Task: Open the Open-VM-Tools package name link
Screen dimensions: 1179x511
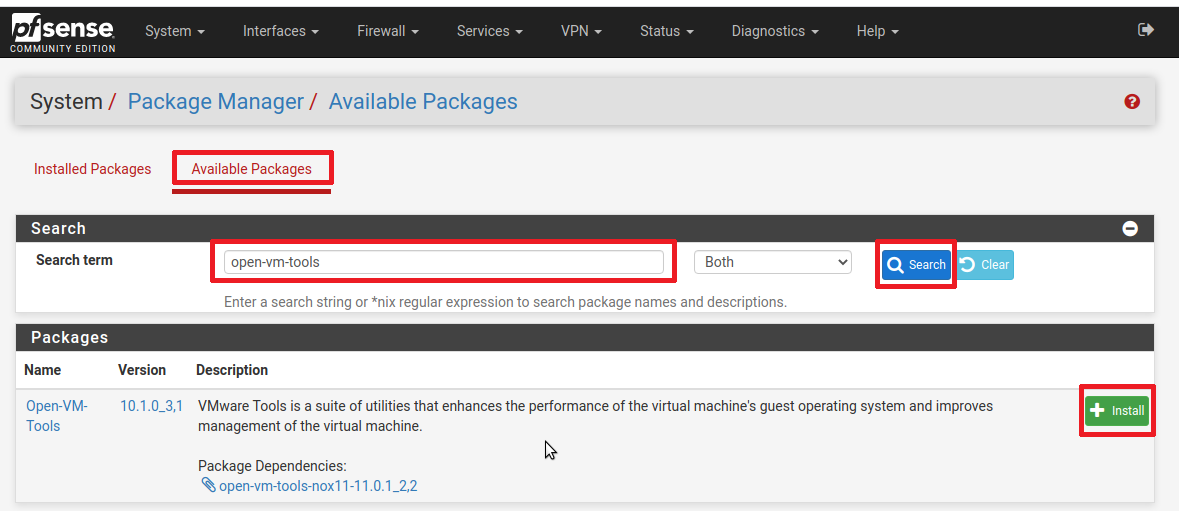Action: point(57,416)
